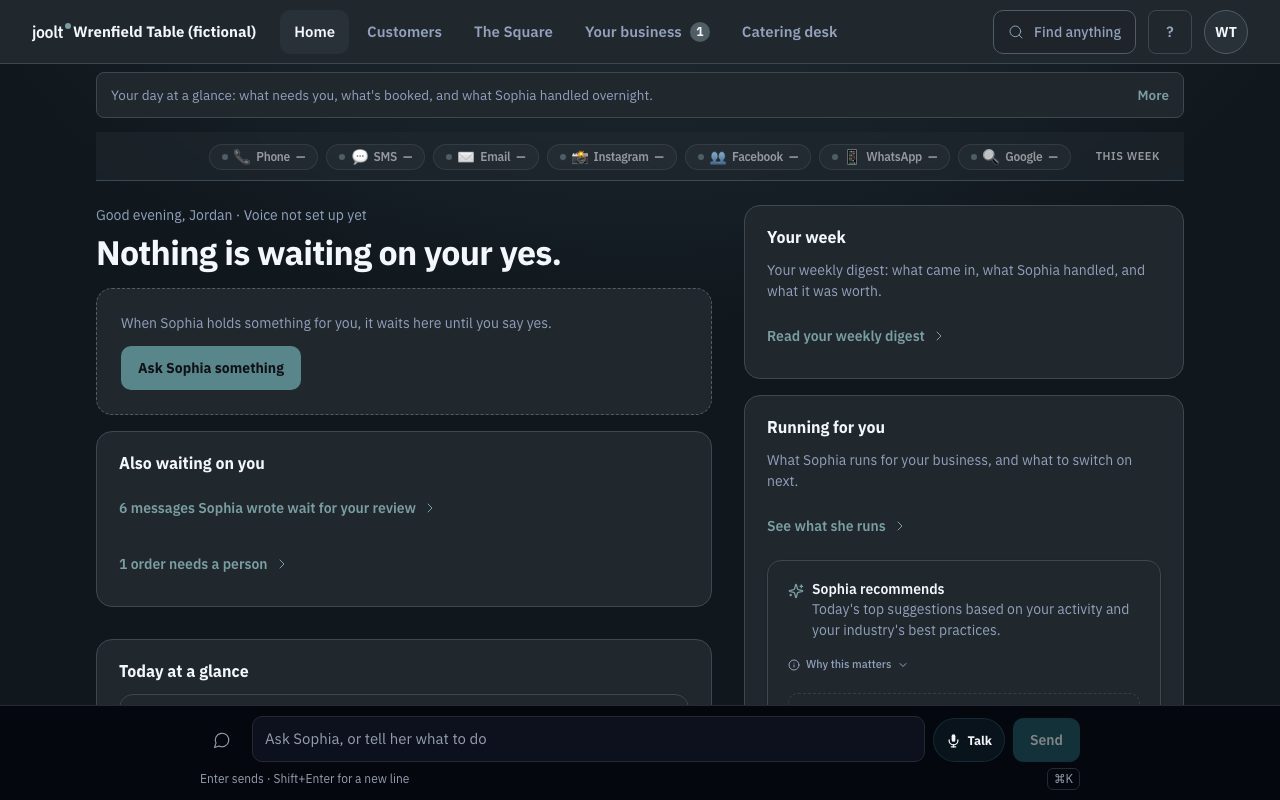Screen dimensions: 1280x800
Task: Expand the More link in day summary
Action: tap(1153, 96)
